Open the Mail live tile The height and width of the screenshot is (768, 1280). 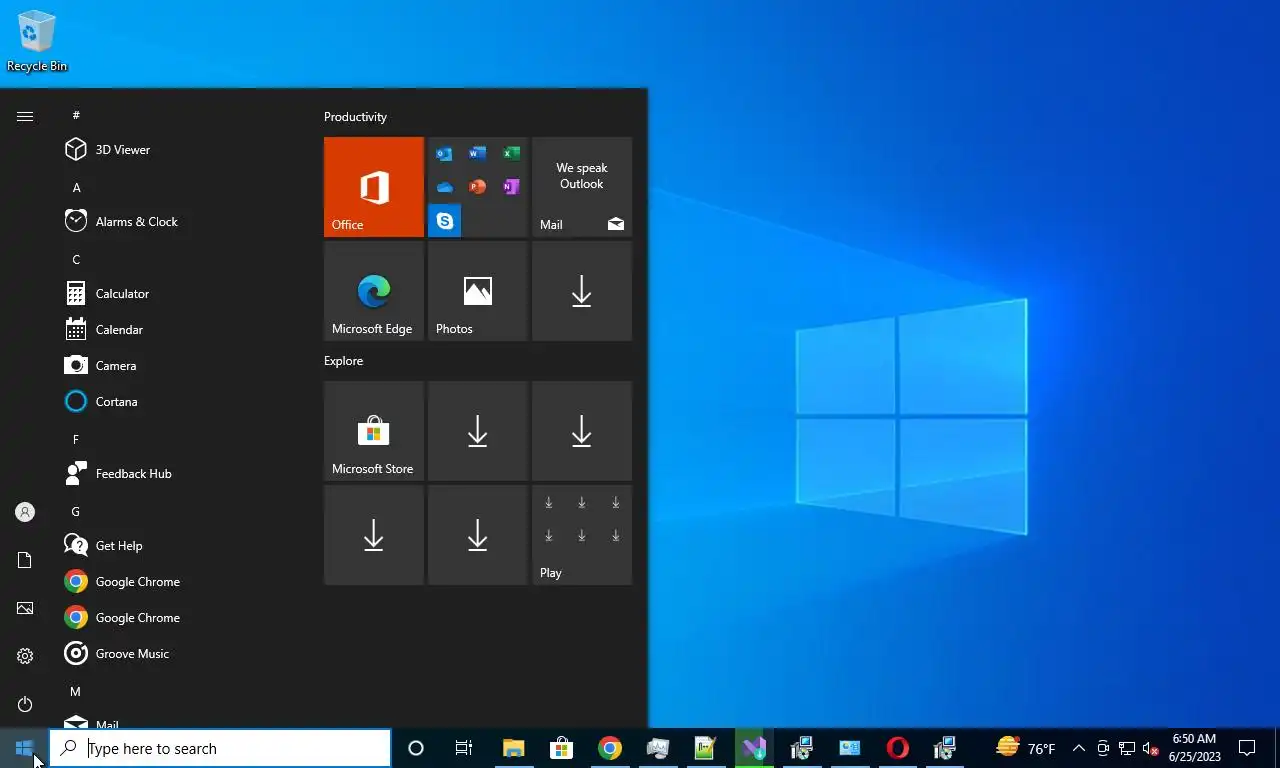pos(582,187)
